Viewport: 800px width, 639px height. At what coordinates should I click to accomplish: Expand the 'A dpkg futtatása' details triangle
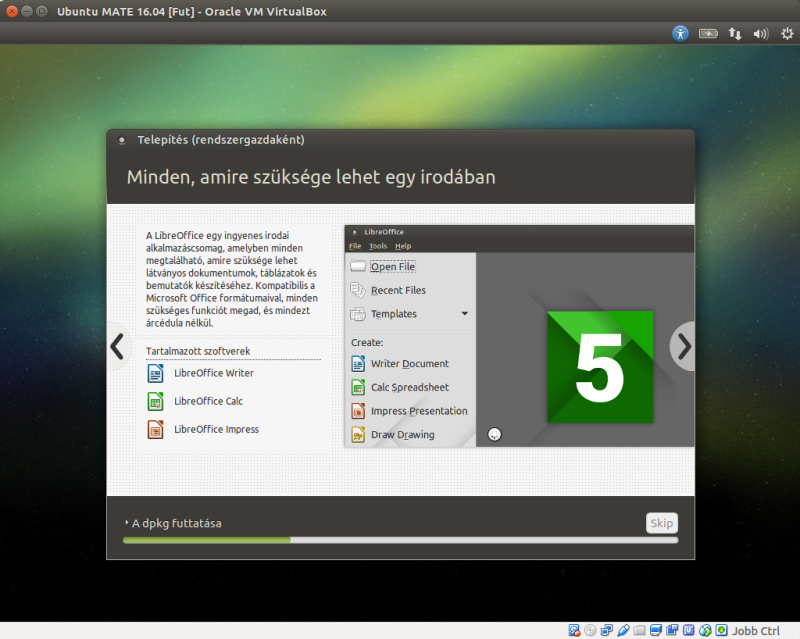tap(127, 523)
